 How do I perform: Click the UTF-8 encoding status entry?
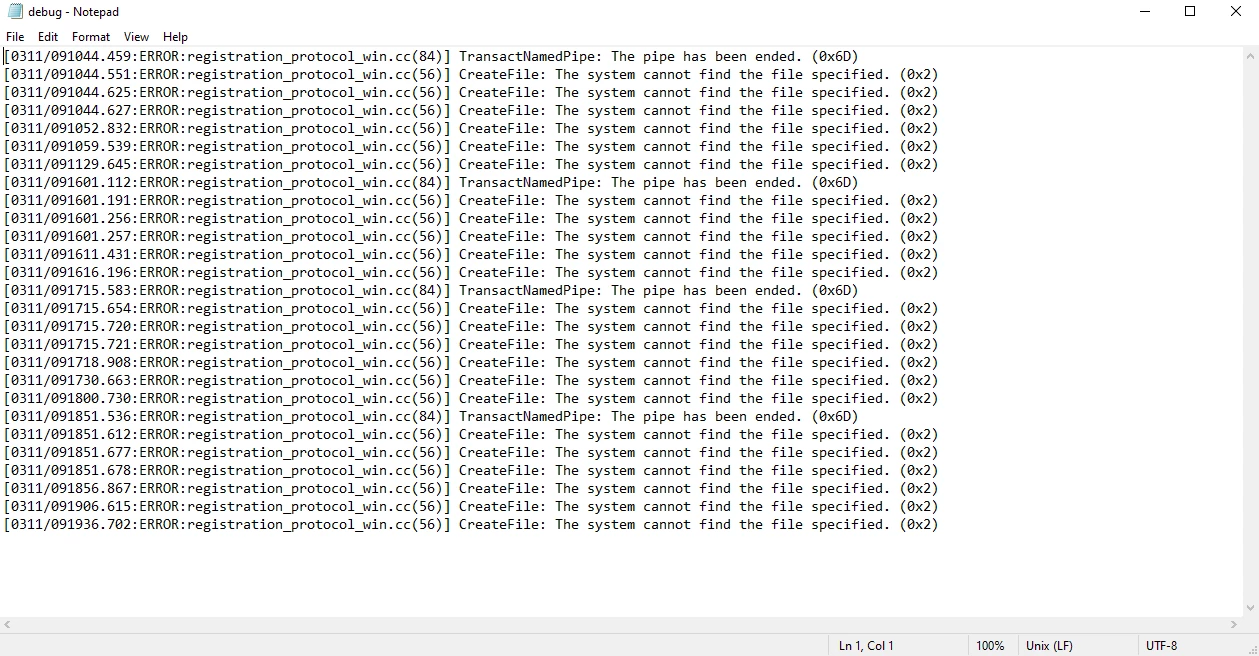pos(1161,646)
